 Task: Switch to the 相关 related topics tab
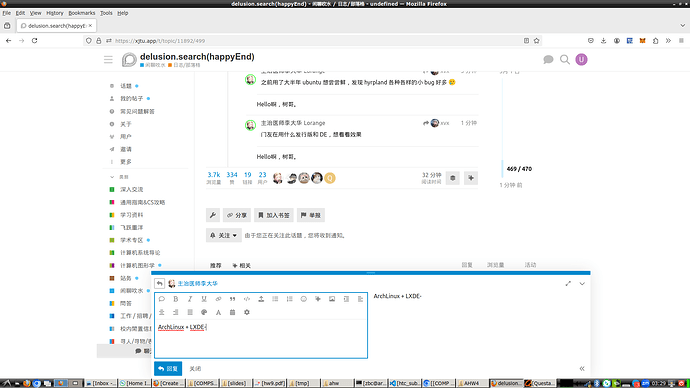tap(242, 265)
